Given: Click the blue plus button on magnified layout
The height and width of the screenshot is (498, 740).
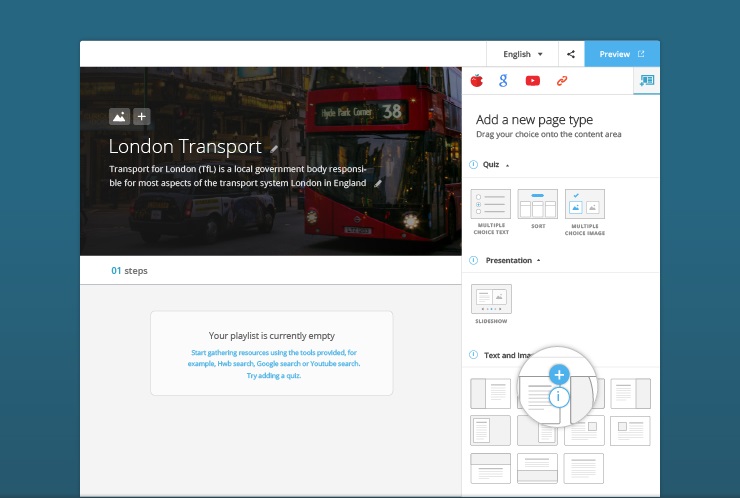Looking at the screenshot, I should click(560, 375).
